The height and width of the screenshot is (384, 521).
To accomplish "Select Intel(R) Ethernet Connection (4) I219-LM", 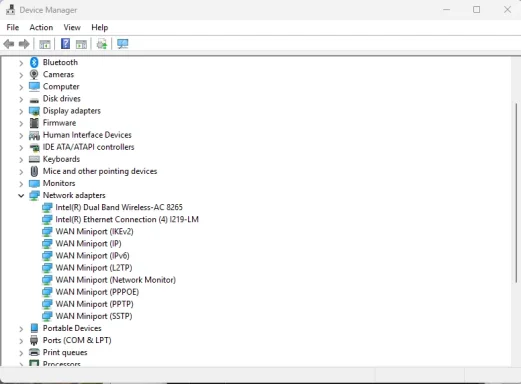I will click(127, 219).
